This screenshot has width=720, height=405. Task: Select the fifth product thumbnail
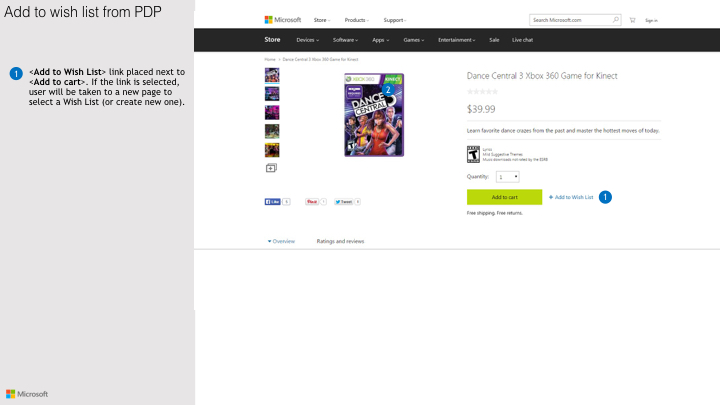coord(272,150)
